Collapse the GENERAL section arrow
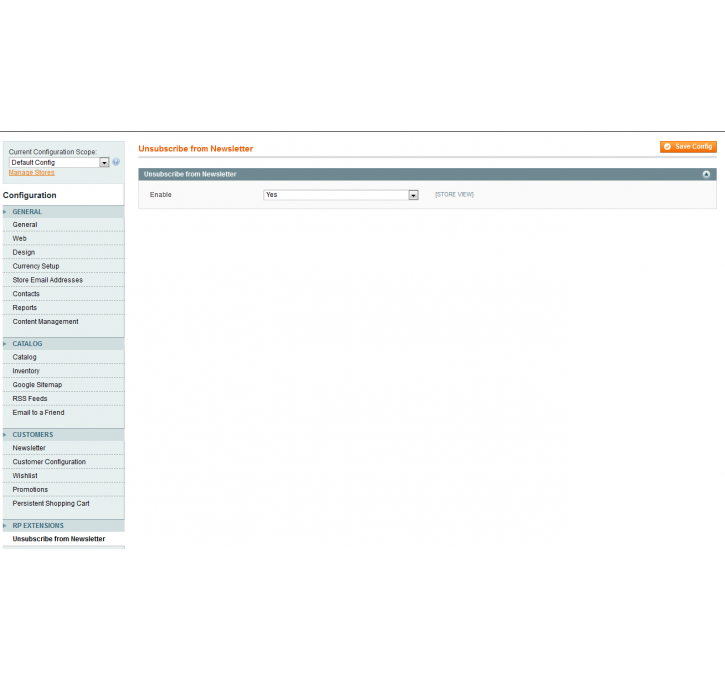 pos(5,212)
